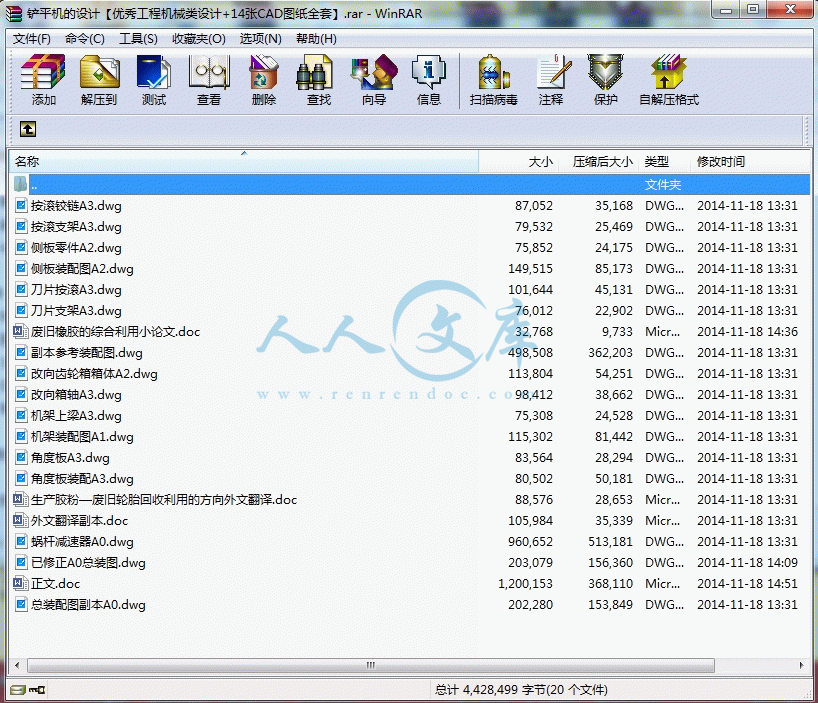The image size is (818, 703).
Task: Minimize the WinRAR window
Action: pyautogui.click(x=728, y=9)
